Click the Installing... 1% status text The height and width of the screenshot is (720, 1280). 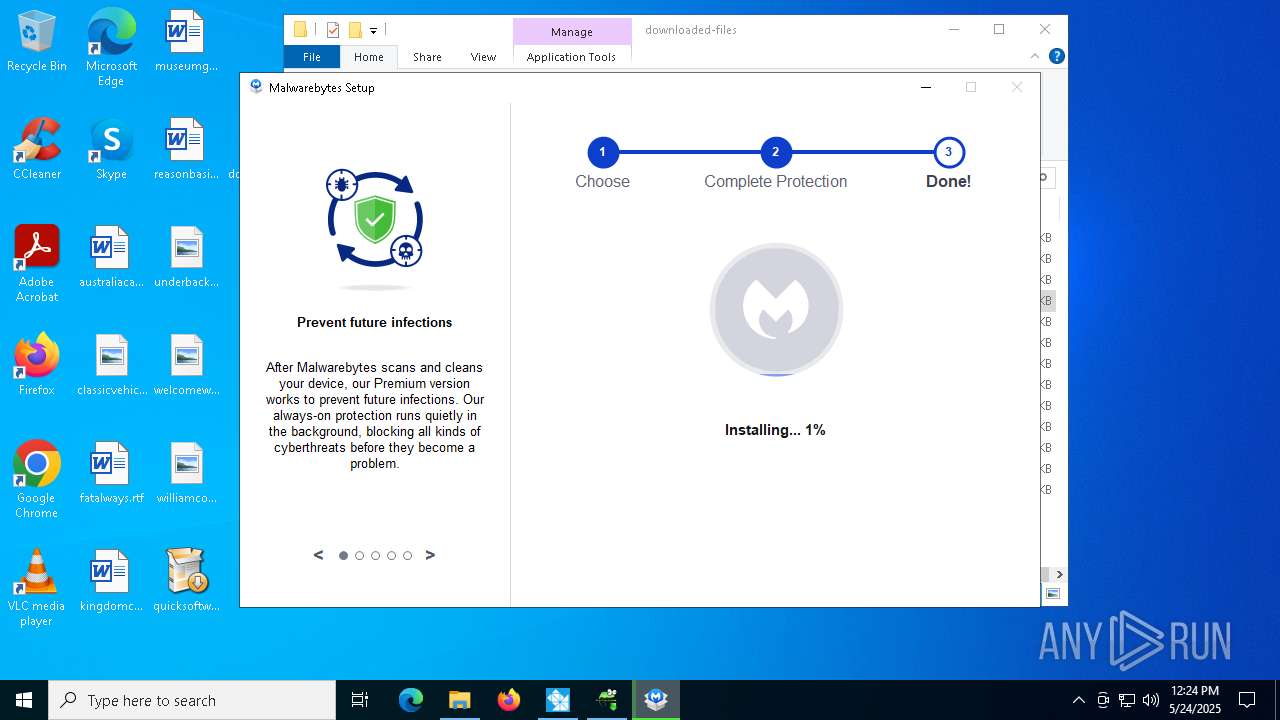tap(775, 430)
